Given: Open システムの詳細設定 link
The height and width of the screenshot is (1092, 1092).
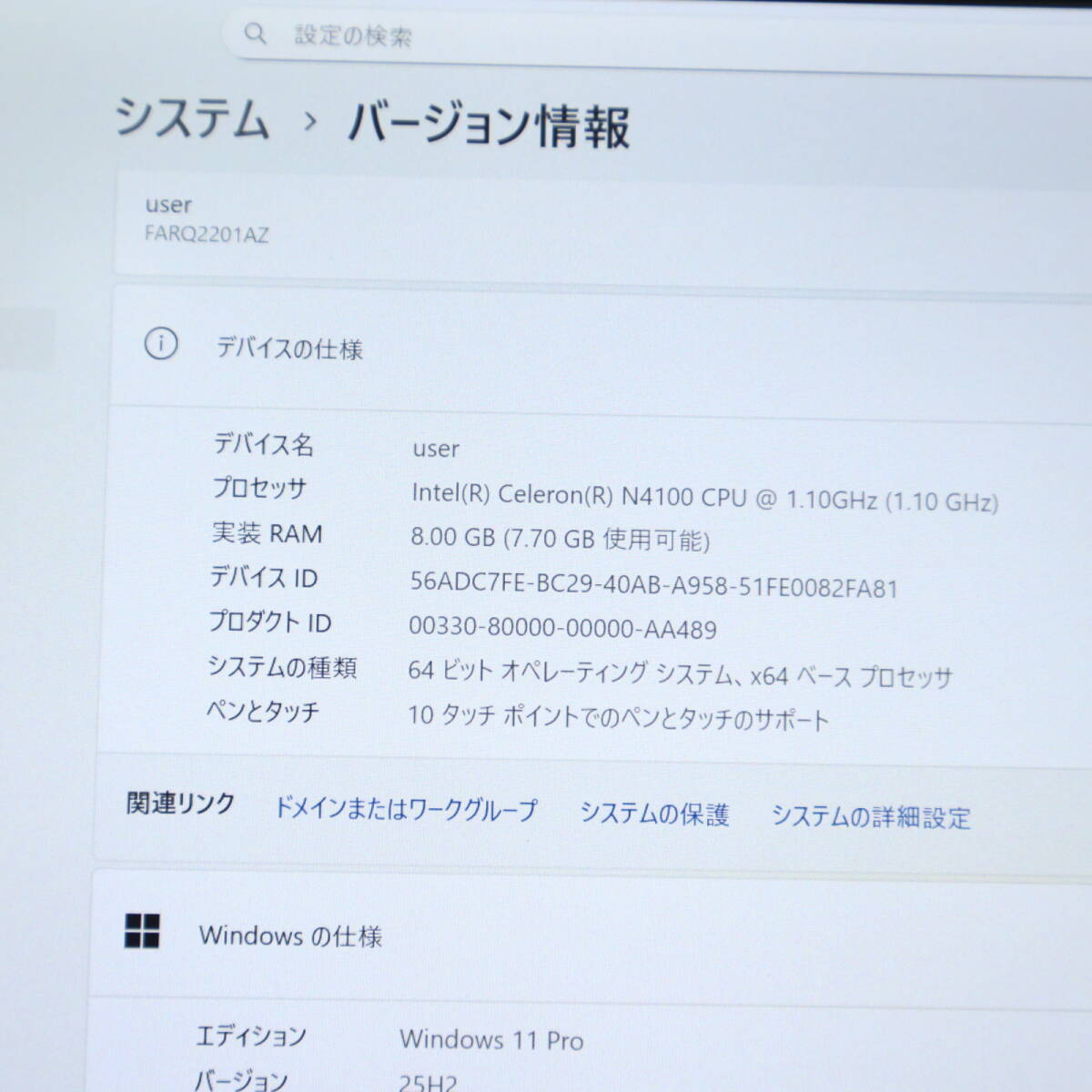Looking at the screenshot, I should point(871,816).
